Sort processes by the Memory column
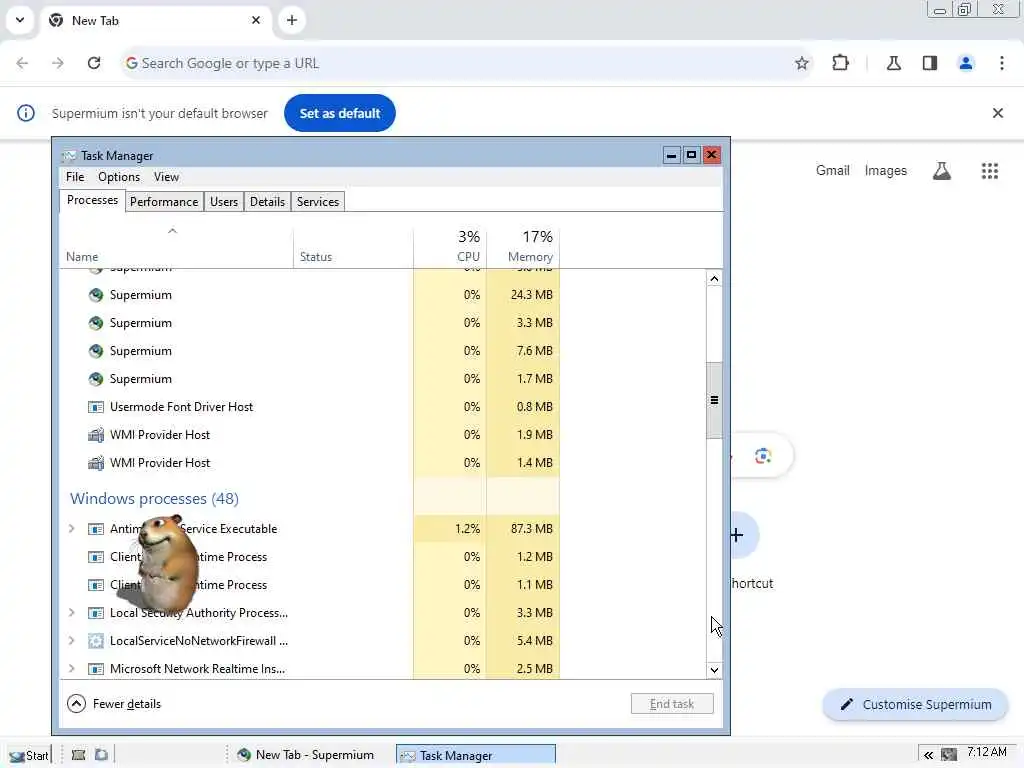 coord(523,248)
